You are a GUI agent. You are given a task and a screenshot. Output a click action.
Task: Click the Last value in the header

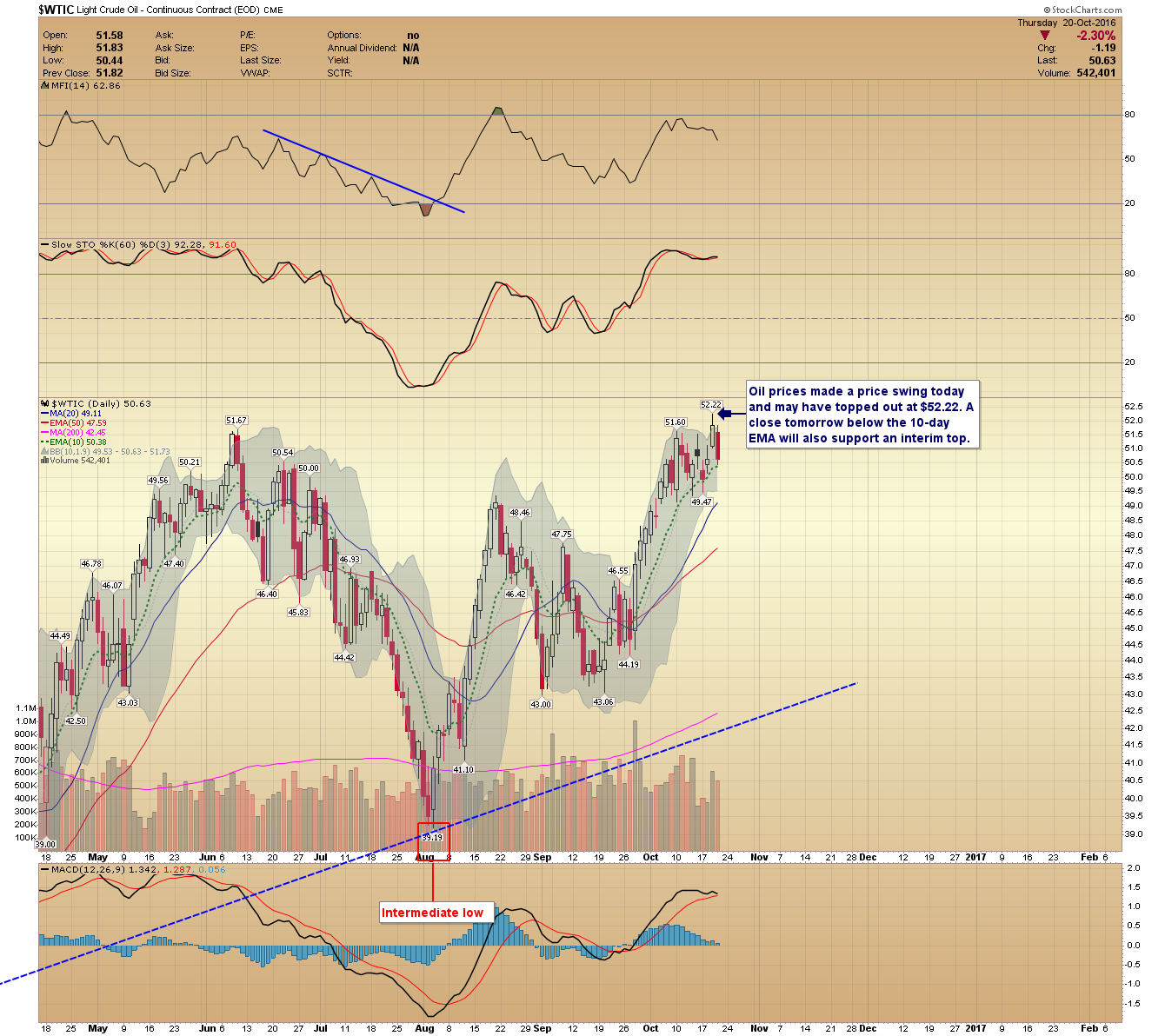point(1102,60)
